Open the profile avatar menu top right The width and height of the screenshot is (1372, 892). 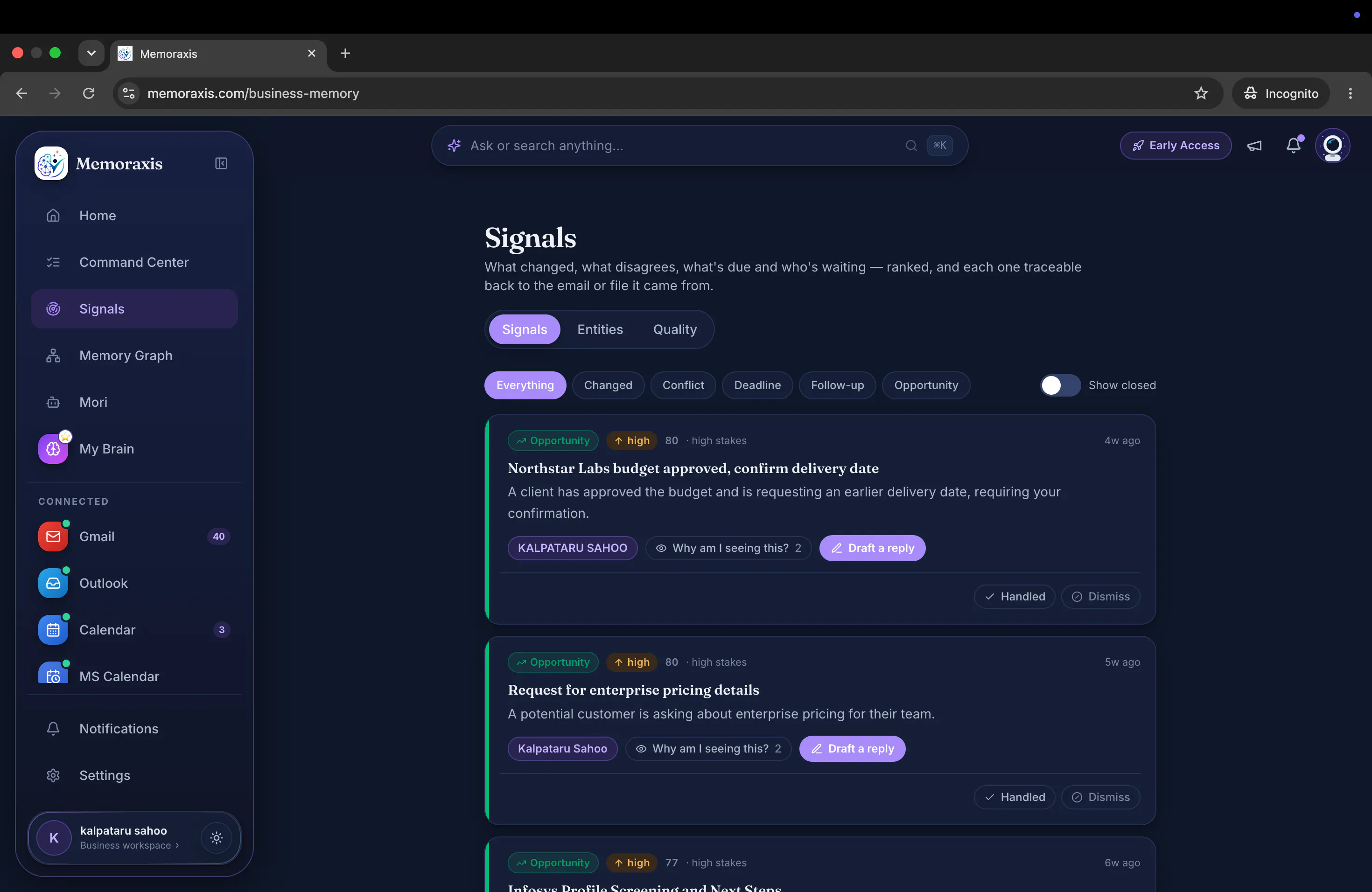pos(1332,146)
